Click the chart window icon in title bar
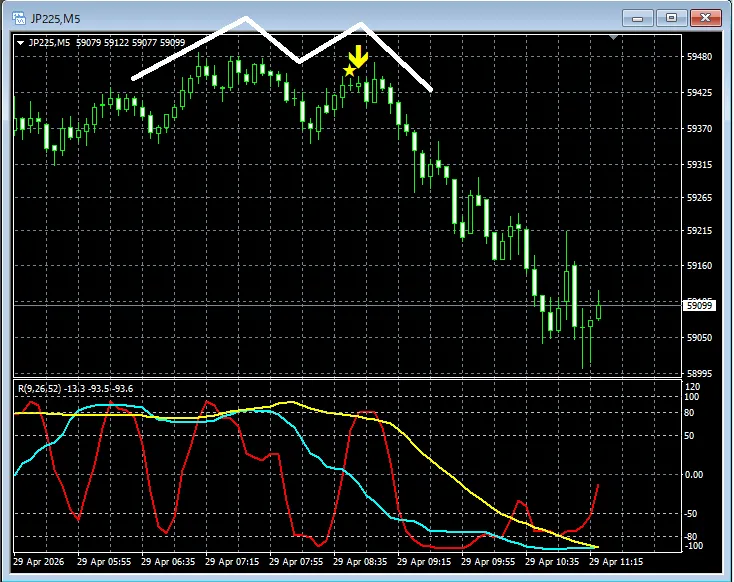Image resolution: width=734 pixels, height=582 pixels. (x=16, y=18)
